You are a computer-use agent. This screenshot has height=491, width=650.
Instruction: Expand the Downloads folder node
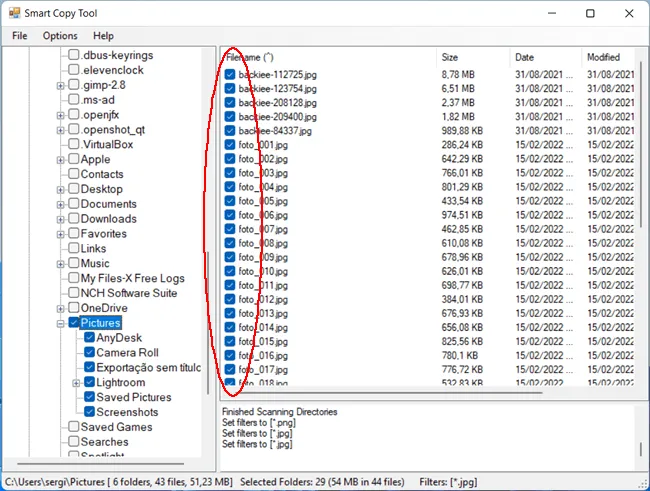pyautogui.click(x=61, y=220)
